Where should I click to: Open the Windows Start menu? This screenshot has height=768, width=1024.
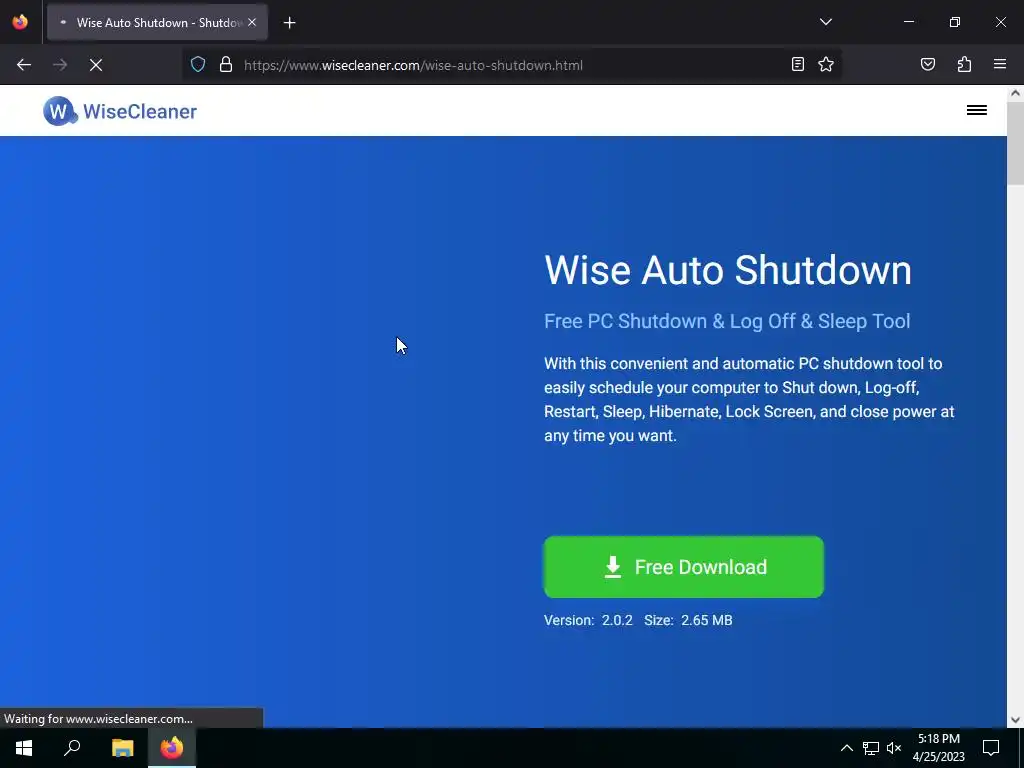(x=24, y=748)
